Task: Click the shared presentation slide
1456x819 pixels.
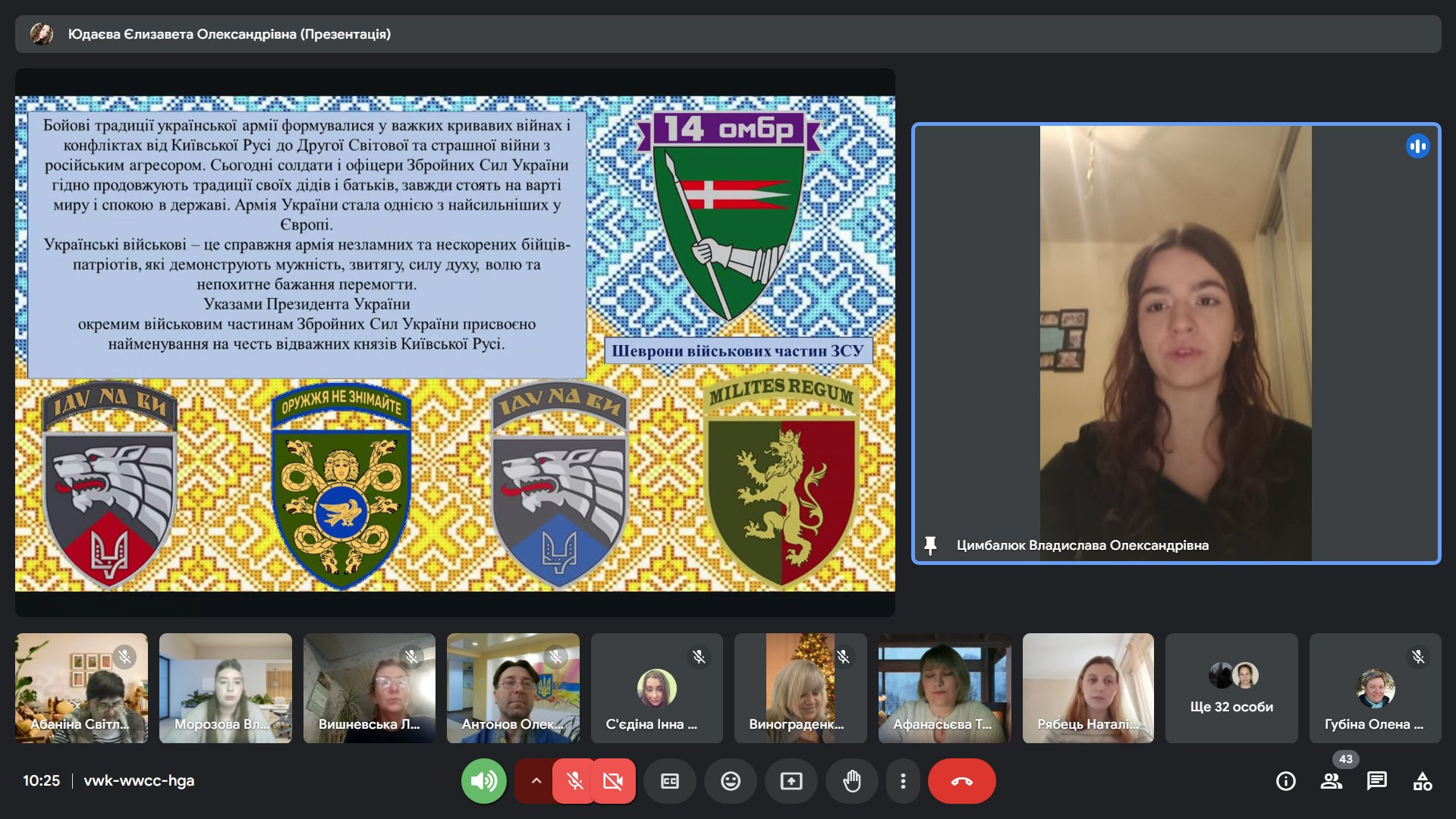Action: click(x=455, y=344)
